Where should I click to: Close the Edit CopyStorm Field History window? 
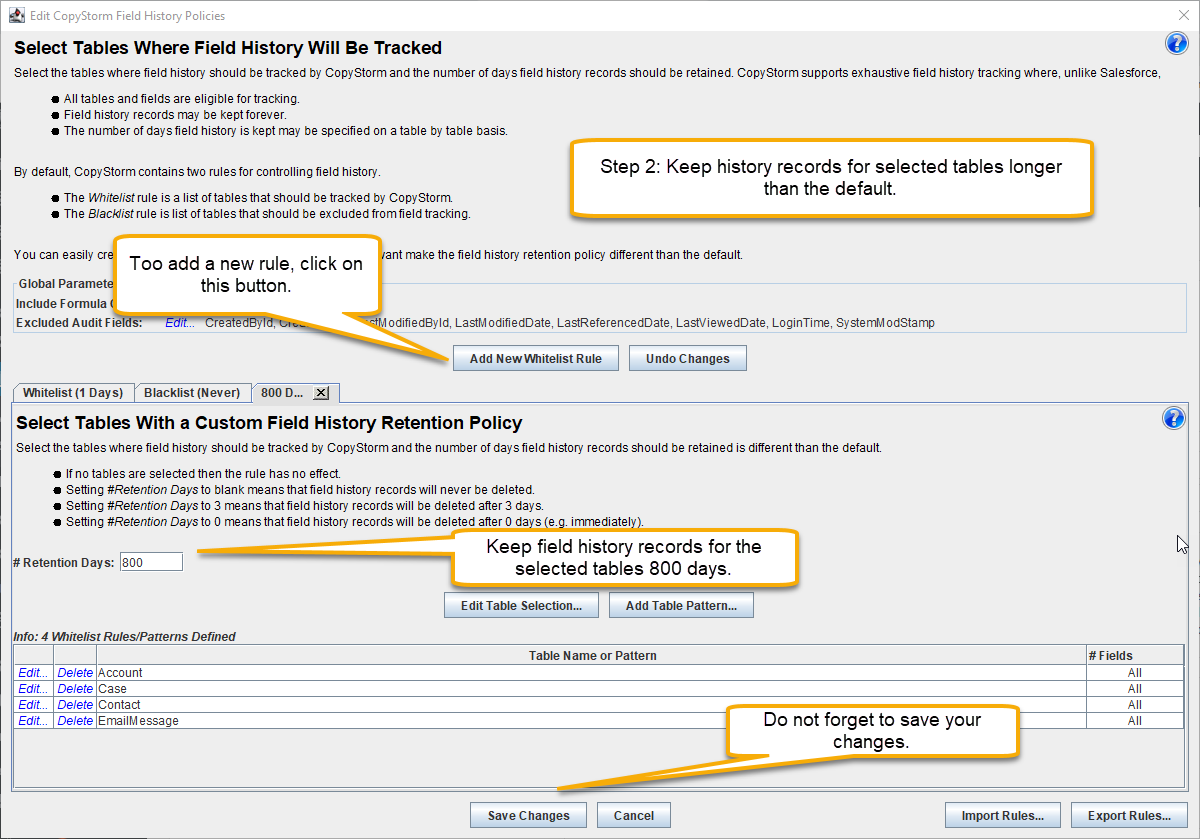click(1182, 15)
